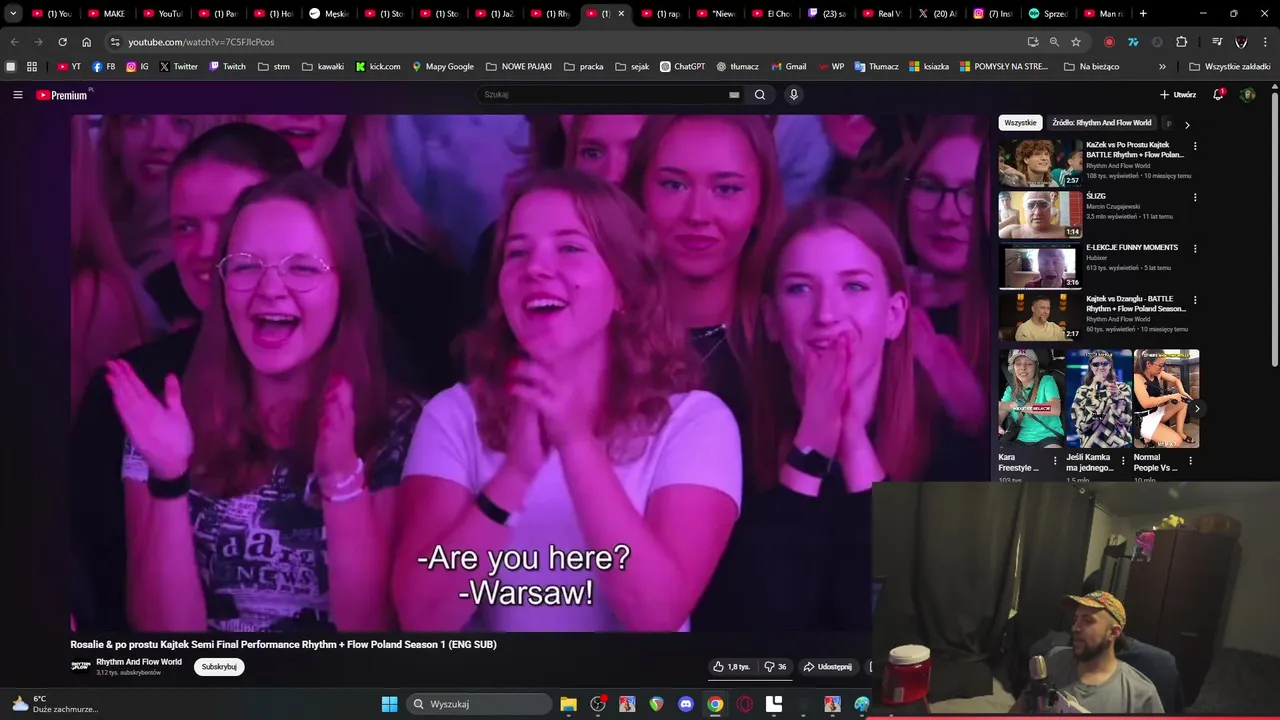Open options for E-LEKCJE FUNNY MOMENTS video
This screenshot has width=1280, height=720.
tap(1195, 249)
